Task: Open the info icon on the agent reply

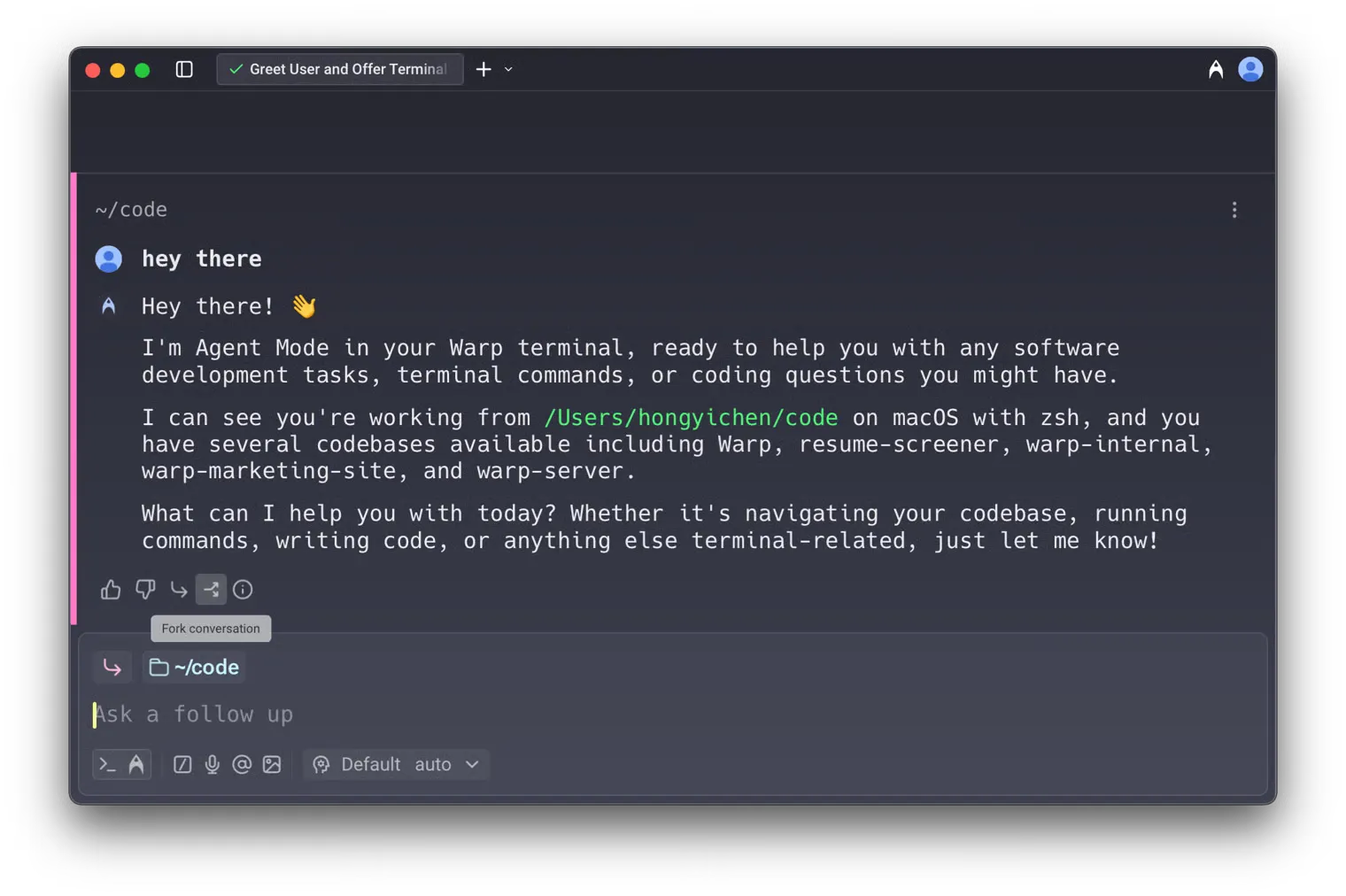Action: 243,589
